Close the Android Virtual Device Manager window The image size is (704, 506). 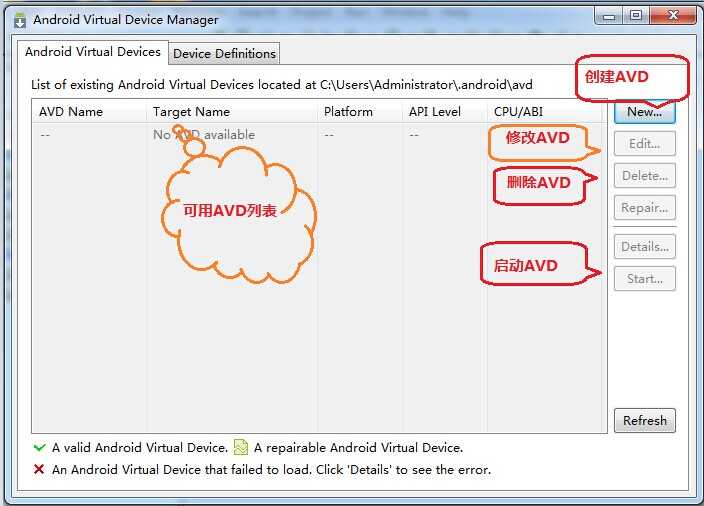[x=673, y=16]
